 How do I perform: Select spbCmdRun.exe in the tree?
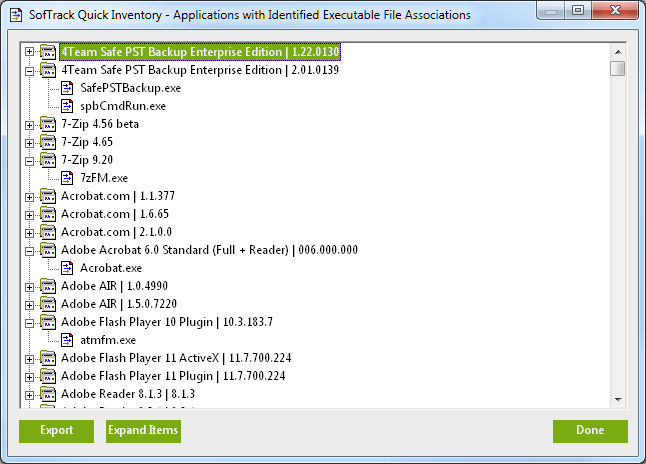123,106
